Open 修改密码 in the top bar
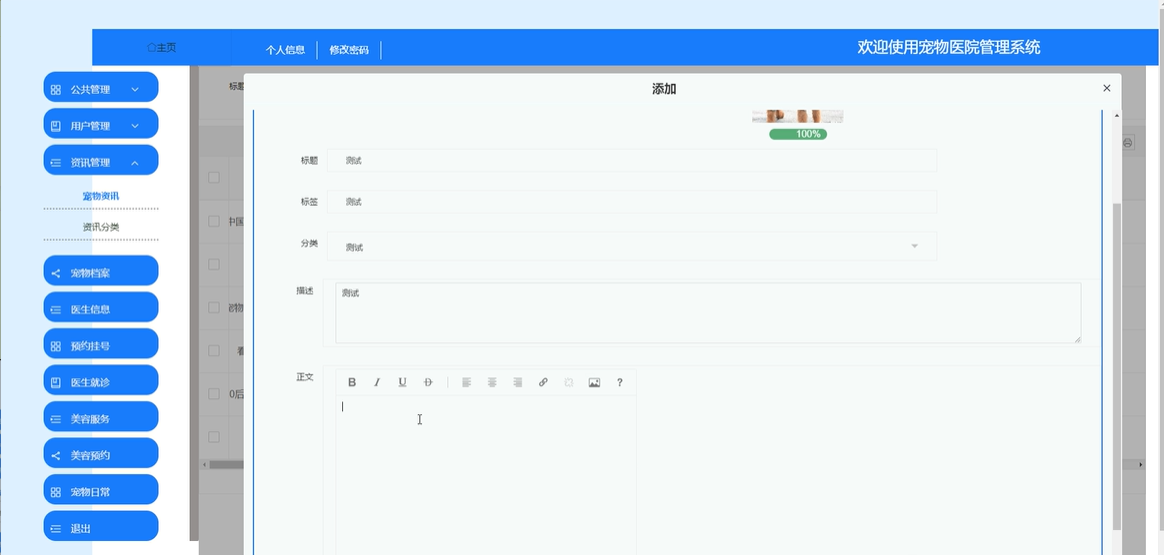Viewport: 1164px width, 555px height. point(349,50)
